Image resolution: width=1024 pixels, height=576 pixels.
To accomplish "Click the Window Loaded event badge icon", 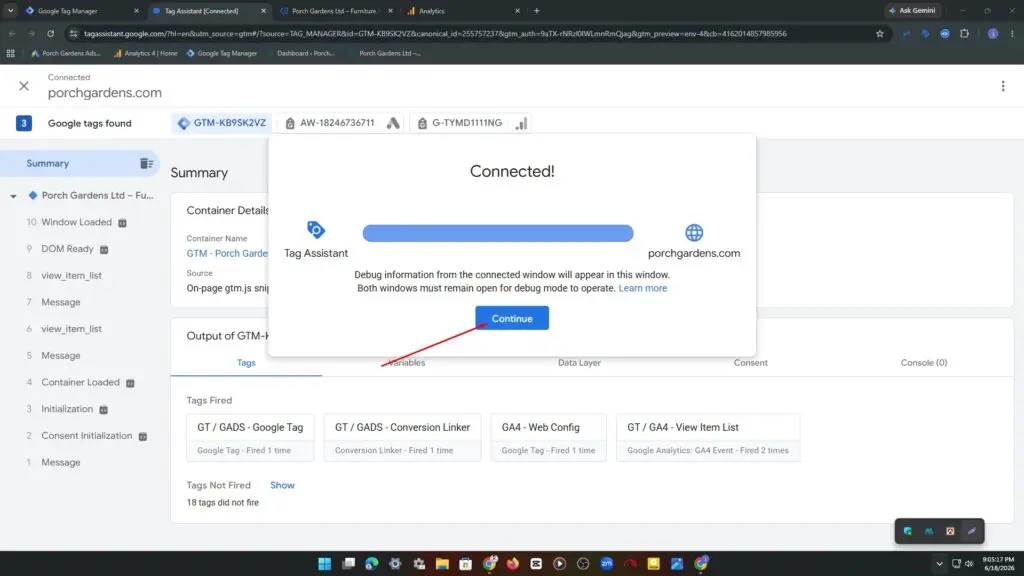I will click(x=122, y=223).
